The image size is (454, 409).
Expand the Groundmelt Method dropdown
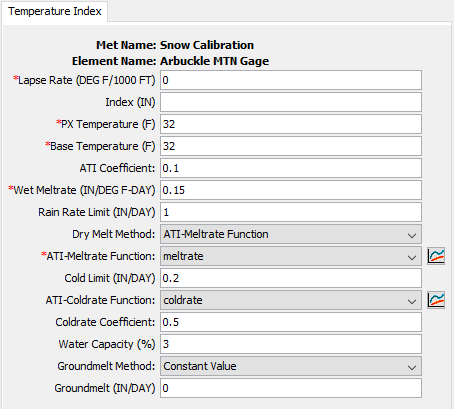coord(291,366)
